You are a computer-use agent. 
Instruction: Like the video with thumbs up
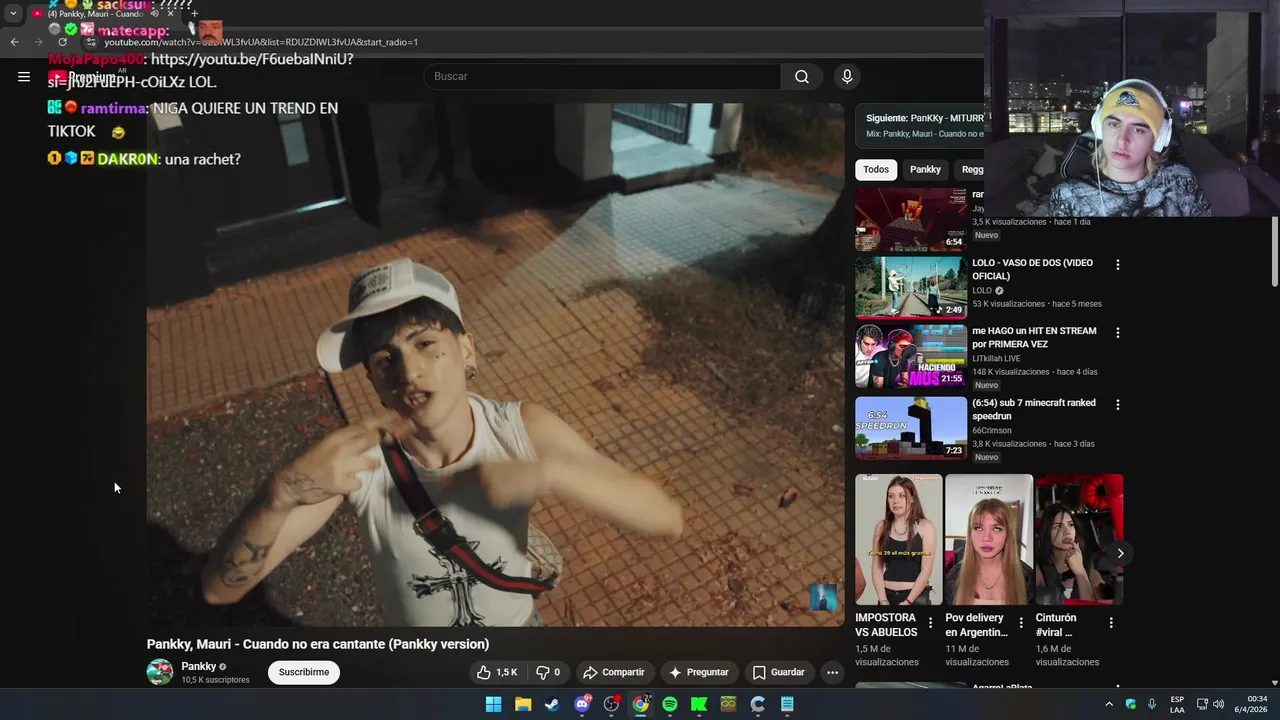[x=496, y=672]
